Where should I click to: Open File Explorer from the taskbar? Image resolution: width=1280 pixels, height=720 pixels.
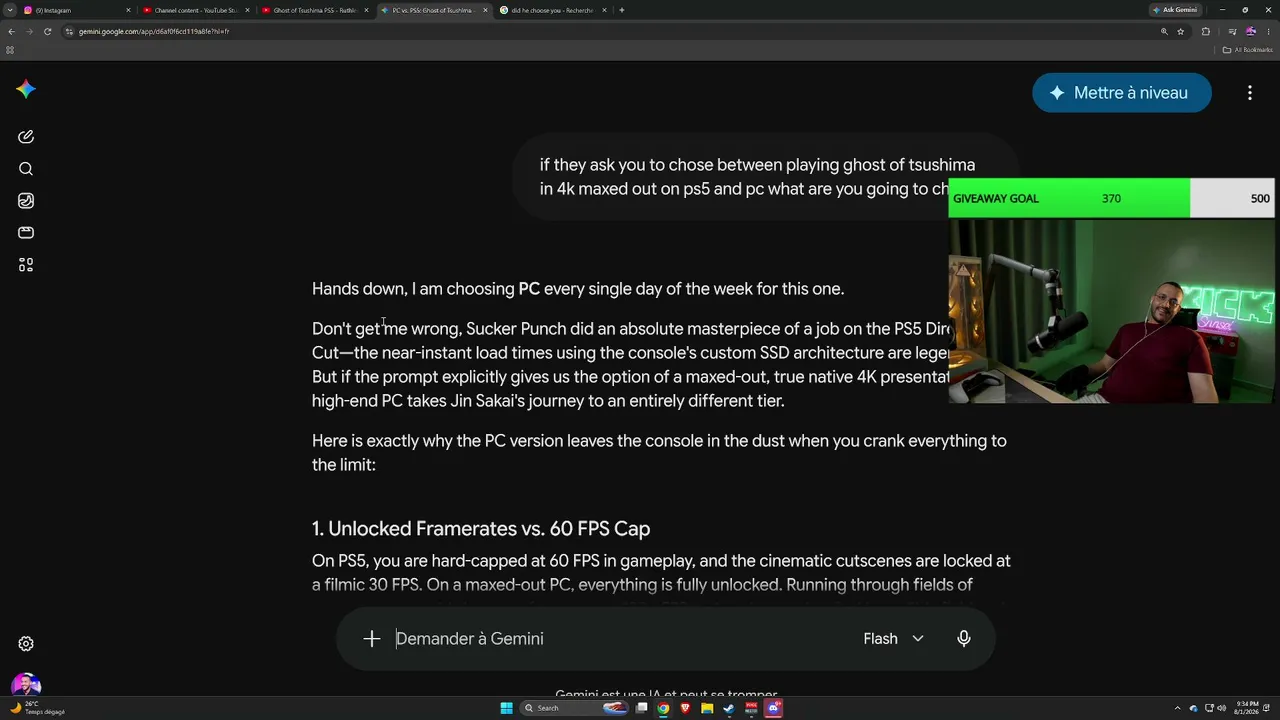[x=707, y=708]
